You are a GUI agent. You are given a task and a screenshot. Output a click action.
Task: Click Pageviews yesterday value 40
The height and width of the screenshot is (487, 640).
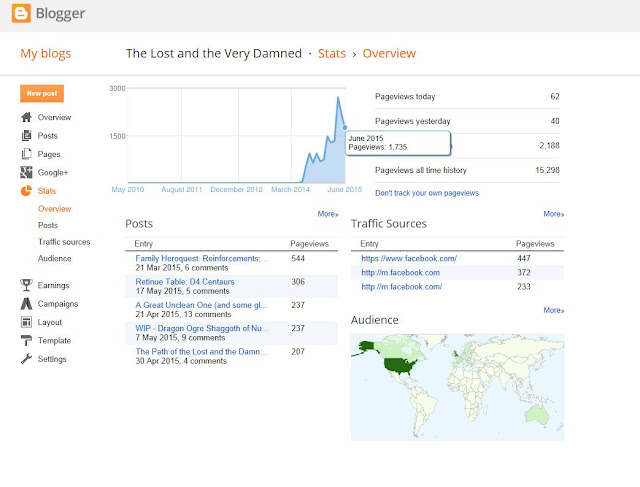pyautogui.click(x=555, y=121)
